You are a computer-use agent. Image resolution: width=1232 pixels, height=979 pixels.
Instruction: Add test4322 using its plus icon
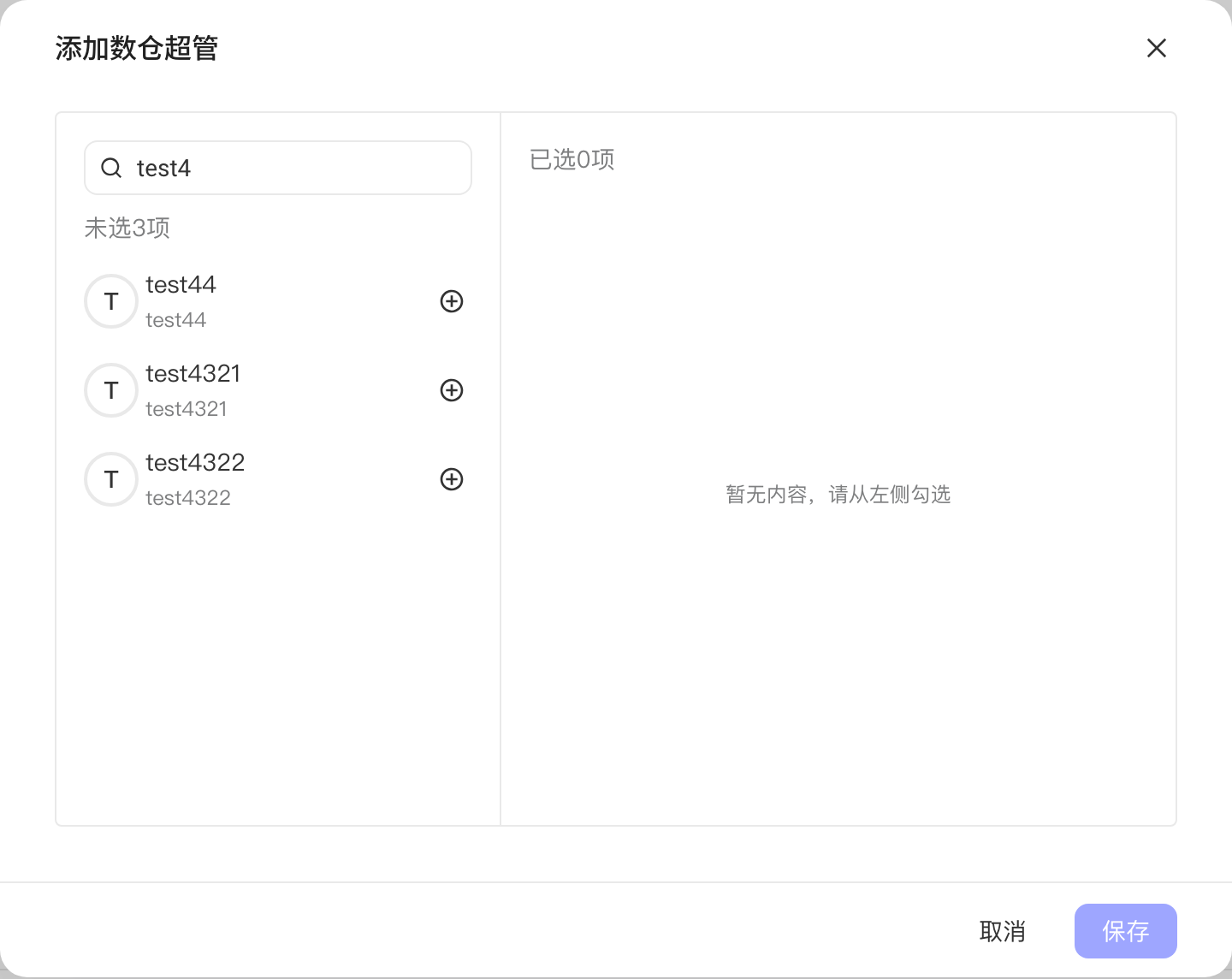pyautogui.click(x=452, y=479)
